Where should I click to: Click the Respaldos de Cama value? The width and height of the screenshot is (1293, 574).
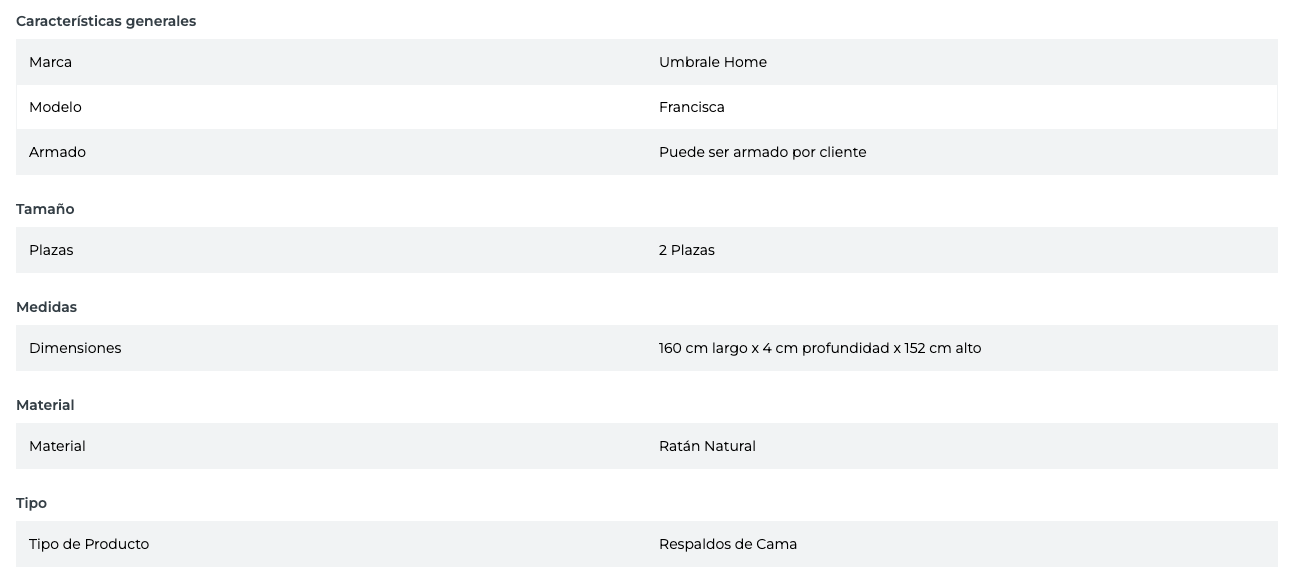(x=727, y=544)
